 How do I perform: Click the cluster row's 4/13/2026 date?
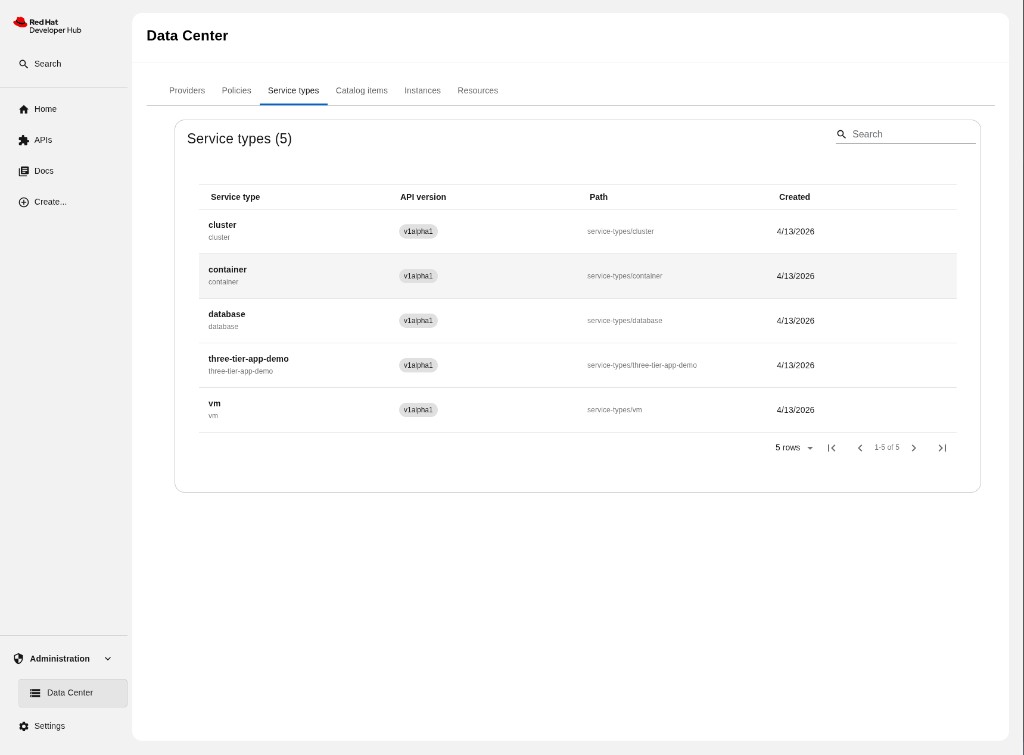(795, 232)
